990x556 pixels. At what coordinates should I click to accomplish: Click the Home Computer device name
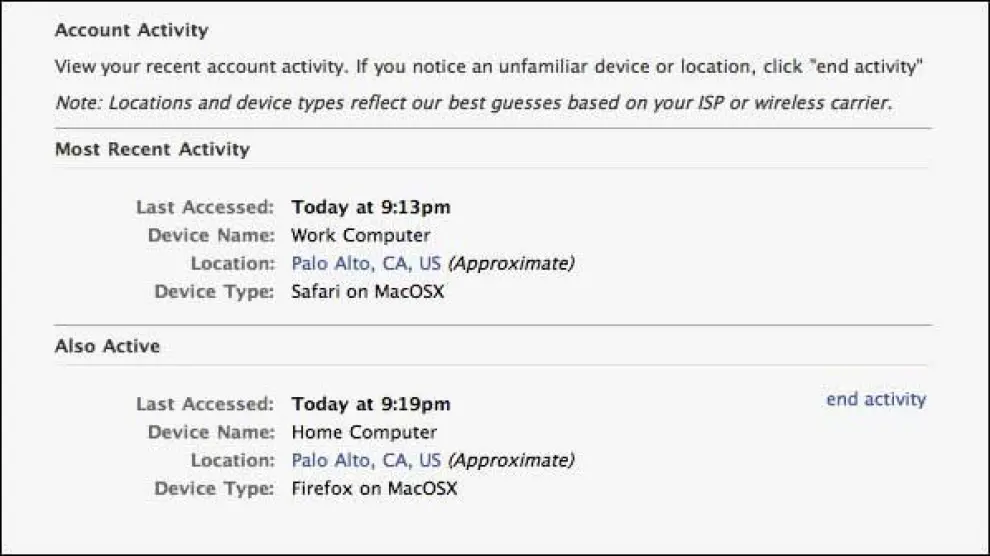(x=364, y=433)
